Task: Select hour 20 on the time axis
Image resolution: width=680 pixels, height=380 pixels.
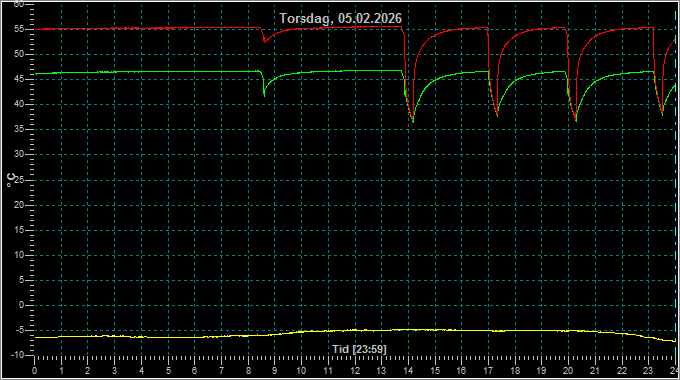Action: [x=568, y=371]
